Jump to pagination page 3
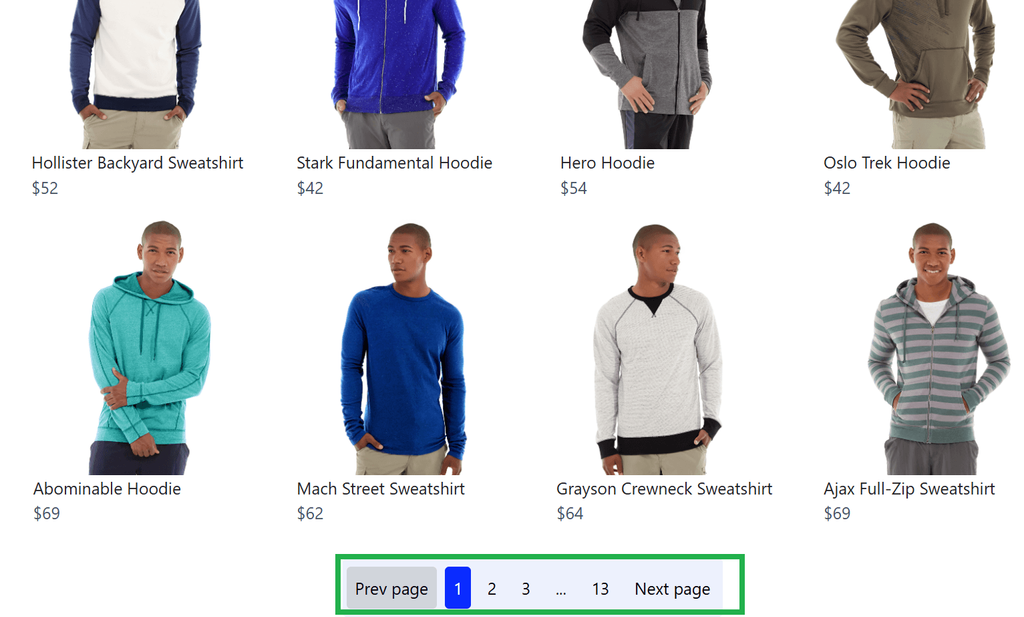Image resolution: width=1024 pixels, height=617 pixels. click(x=526, y=588)
